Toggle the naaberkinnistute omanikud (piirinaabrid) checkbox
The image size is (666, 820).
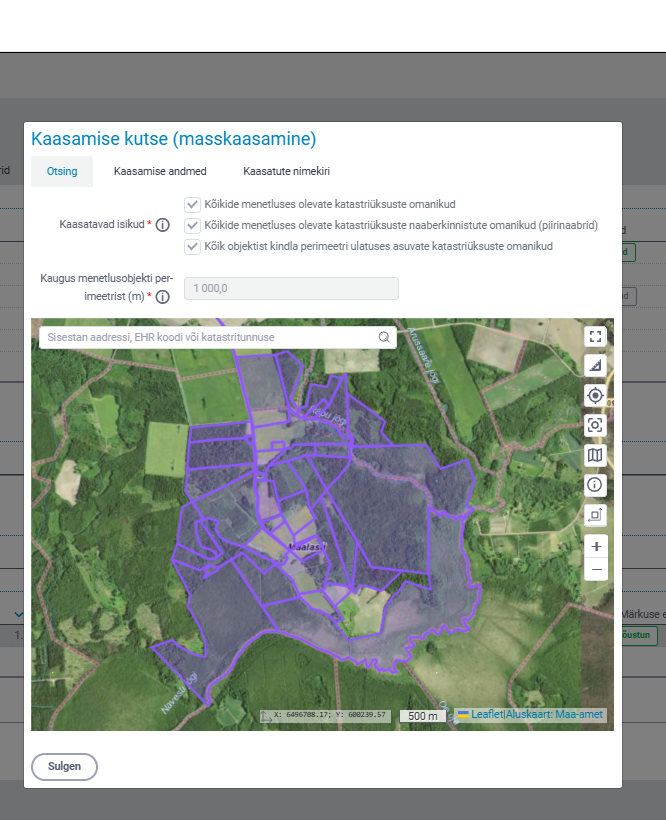click(192, 225)
